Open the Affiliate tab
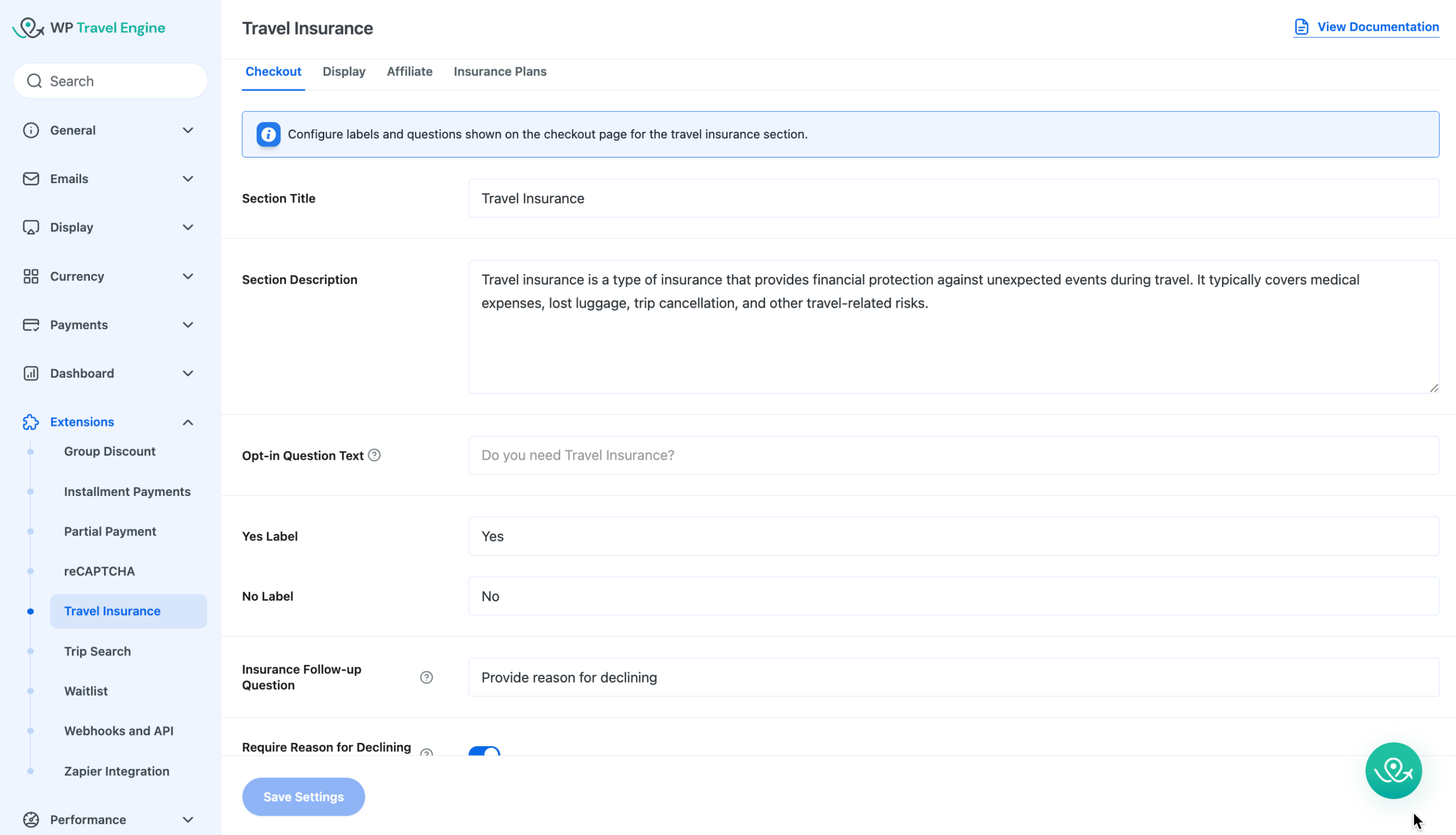Screen dimensions: 1456x835 (409, 72)
